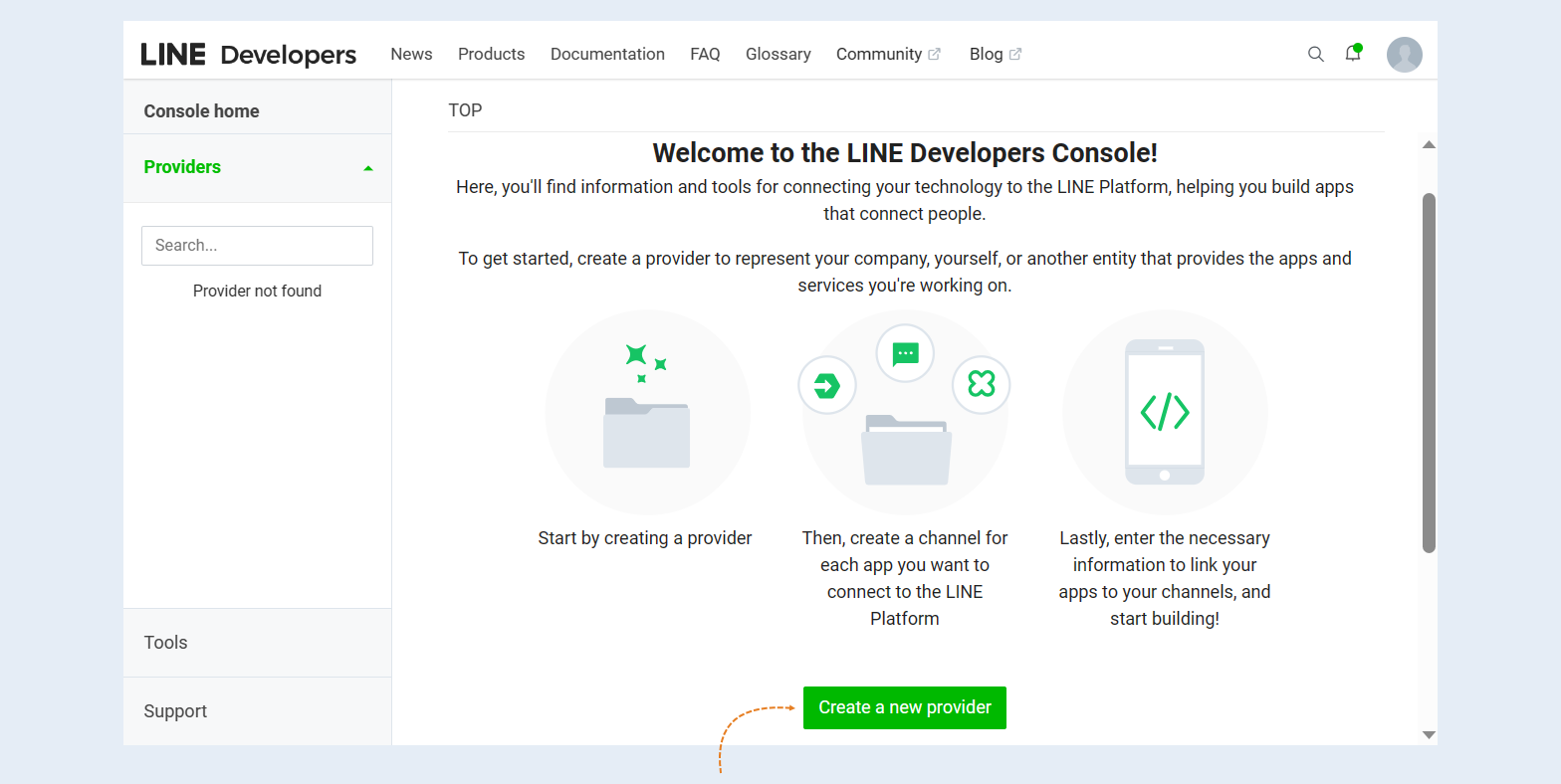Click 'Start by creating a provider' caption
The image size is (1561, 784).
pyautogui.click(x=645, y=538)
